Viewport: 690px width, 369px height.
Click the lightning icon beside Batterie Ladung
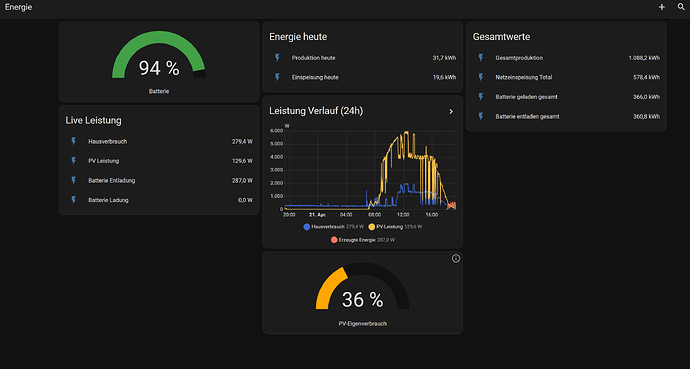click(x=73, y=200)
